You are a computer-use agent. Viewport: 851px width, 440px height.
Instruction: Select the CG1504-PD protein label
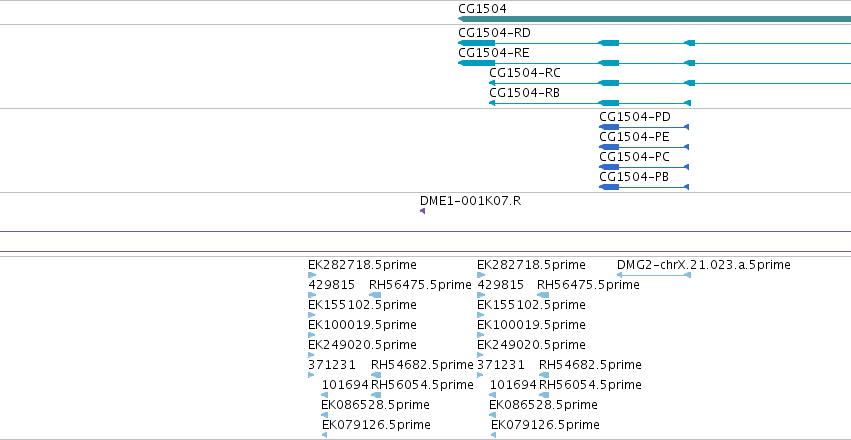pyautogui.click(x=634, y=117)
